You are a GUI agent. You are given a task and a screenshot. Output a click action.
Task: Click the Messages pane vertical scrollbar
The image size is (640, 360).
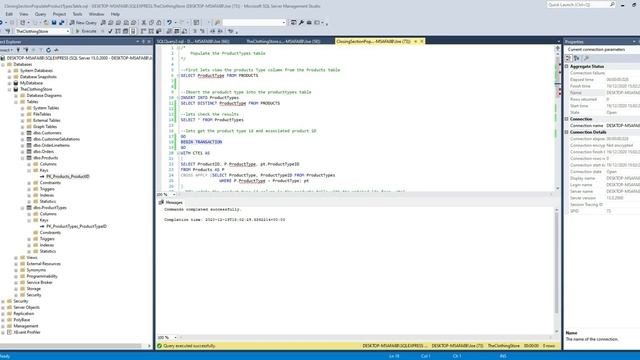pos(556,271)
